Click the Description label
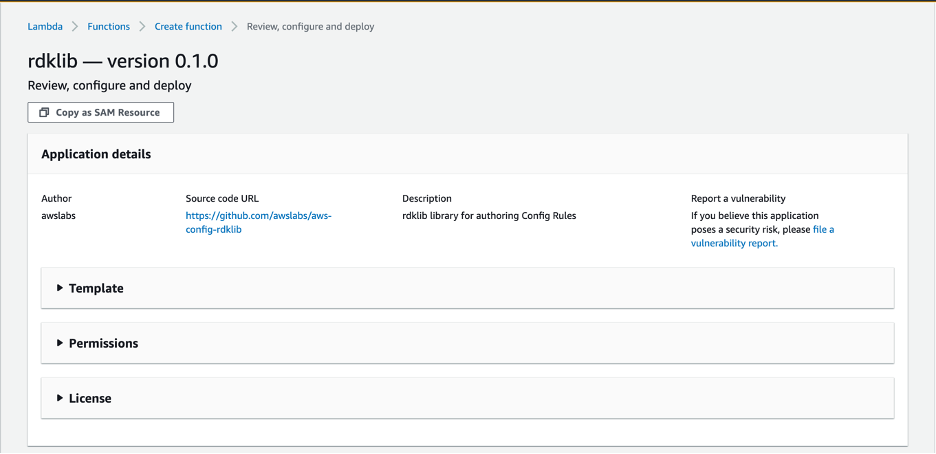 (427, 199)
